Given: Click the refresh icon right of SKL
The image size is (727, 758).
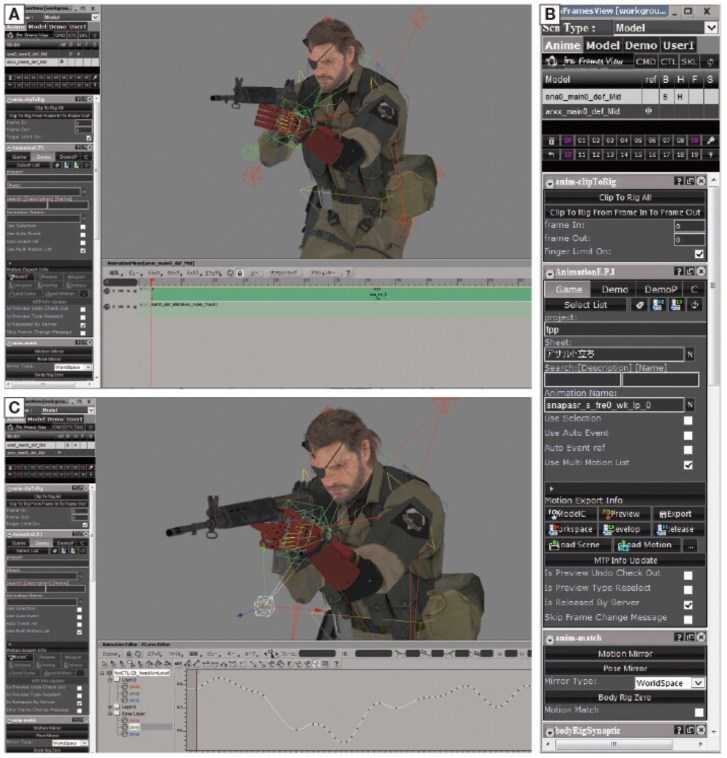Looking at the screenshot, I should 710,61.
